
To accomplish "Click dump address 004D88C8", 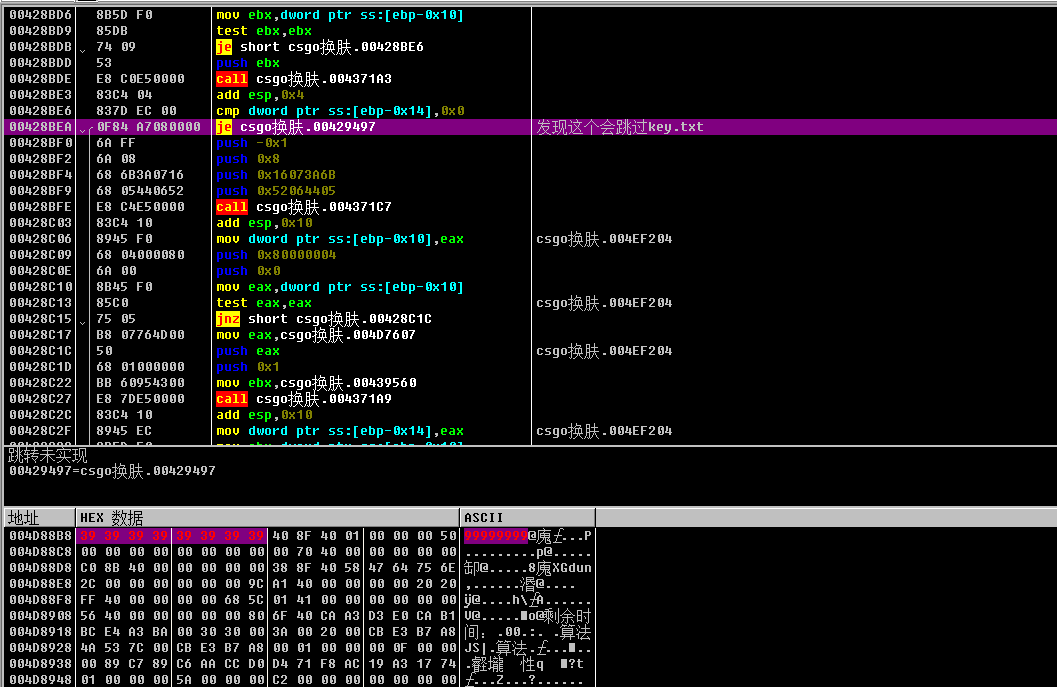I will 40,552.
